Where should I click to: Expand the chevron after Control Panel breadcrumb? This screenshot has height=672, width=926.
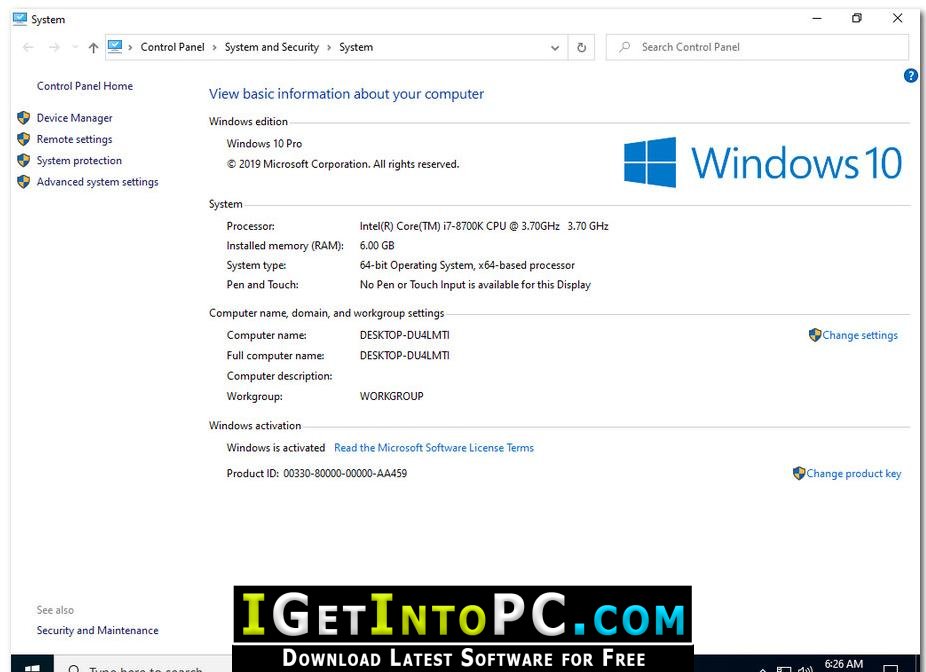tap(214, 47)
